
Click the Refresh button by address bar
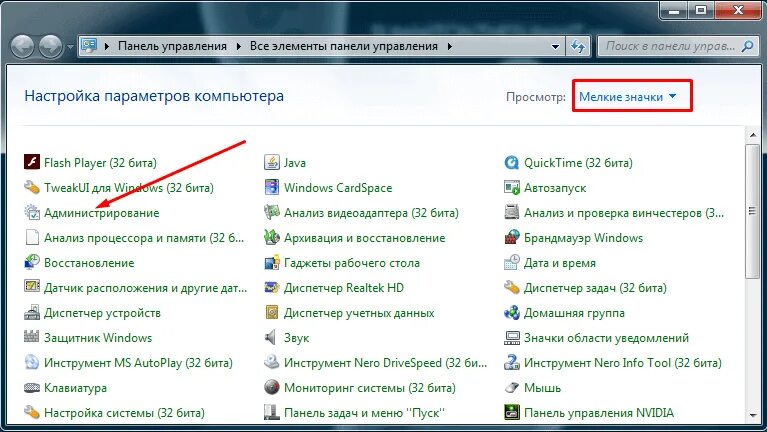pyautogui.click(x=578, y=46)
